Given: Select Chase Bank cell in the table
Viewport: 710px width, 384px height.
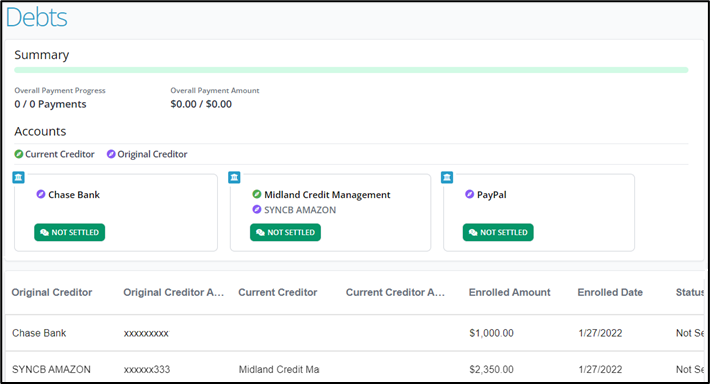Looking at the screenshot, I should 39,333.
